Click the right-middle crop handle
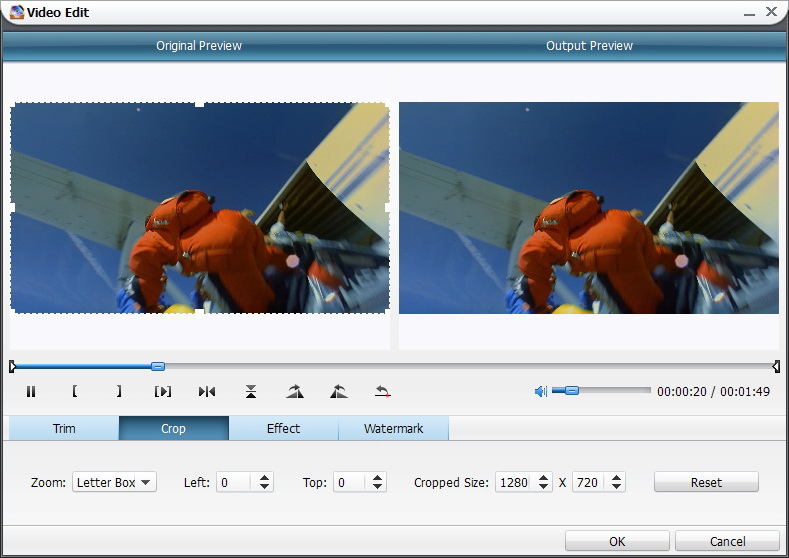 (387, 207)
